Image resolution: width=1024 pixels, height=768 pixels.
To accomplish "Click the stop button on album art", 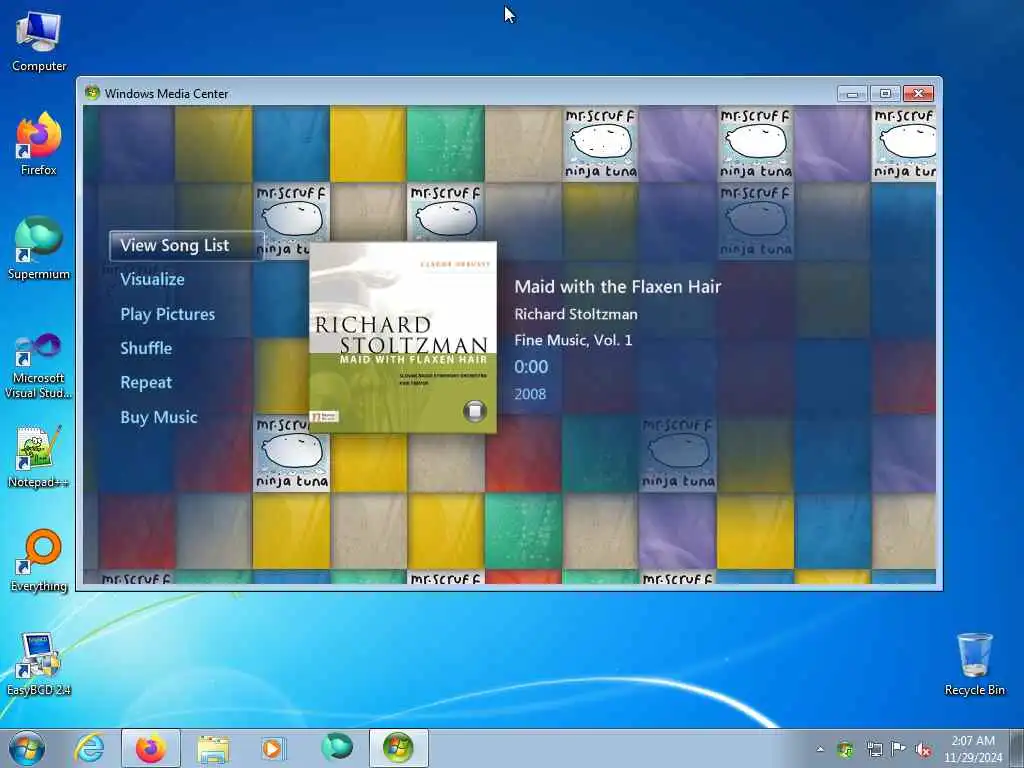I will (475, 411).
